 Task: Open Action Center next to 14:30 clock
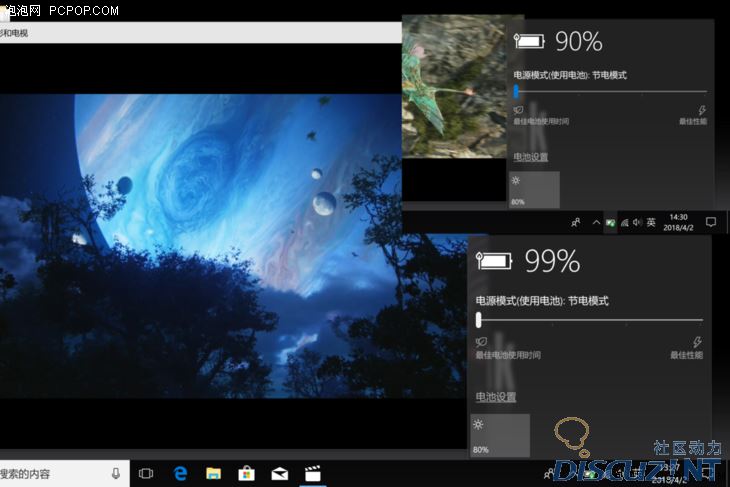pos(711,222)
